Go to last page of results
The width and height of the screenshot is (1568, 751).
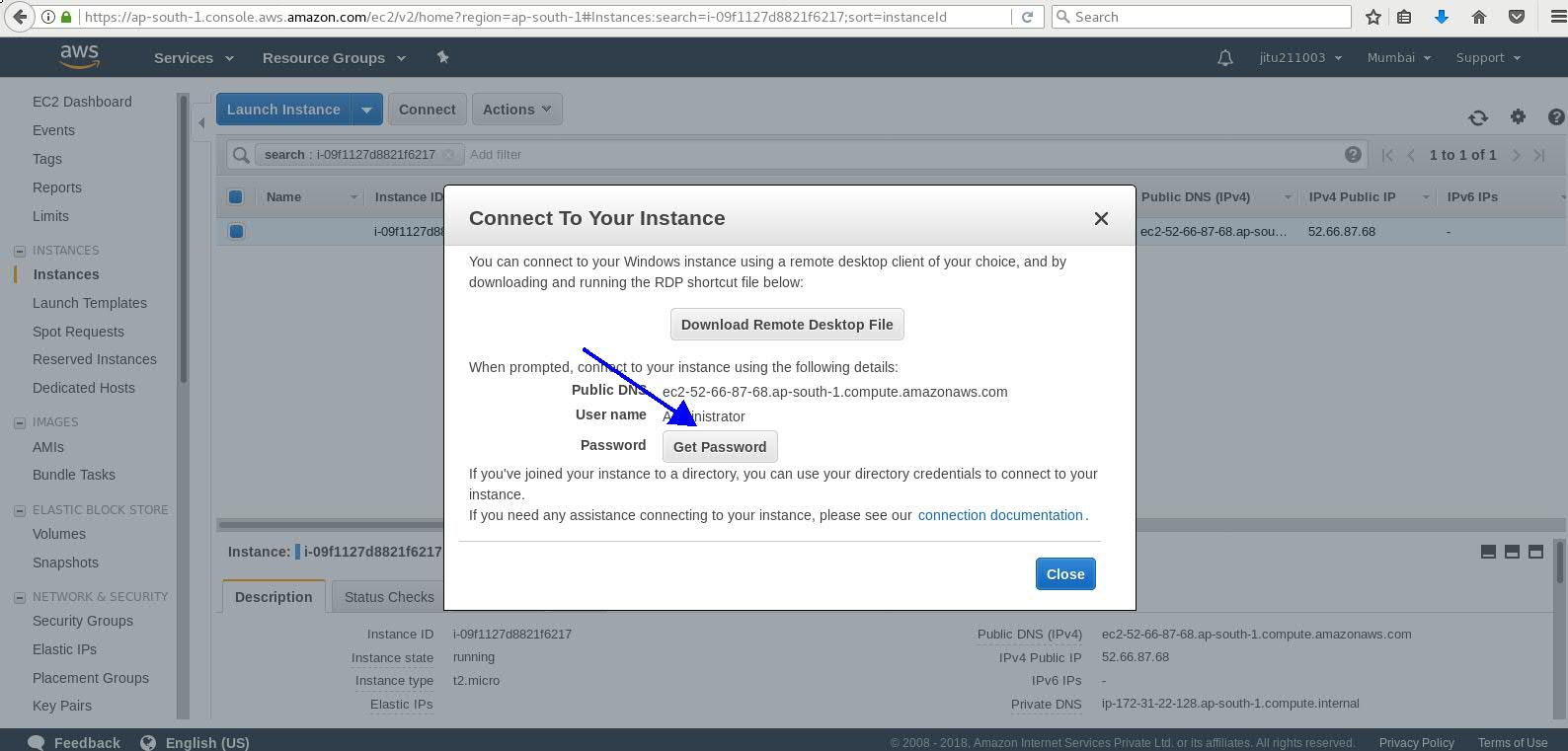(x=1538, y=155)
